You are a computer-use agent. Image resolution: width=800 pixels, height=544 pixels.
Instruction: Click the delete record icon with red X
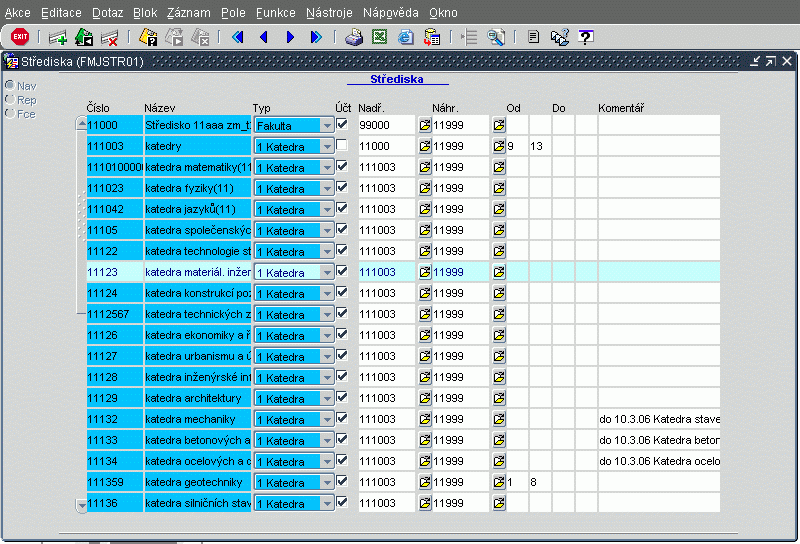coord(110,37)
